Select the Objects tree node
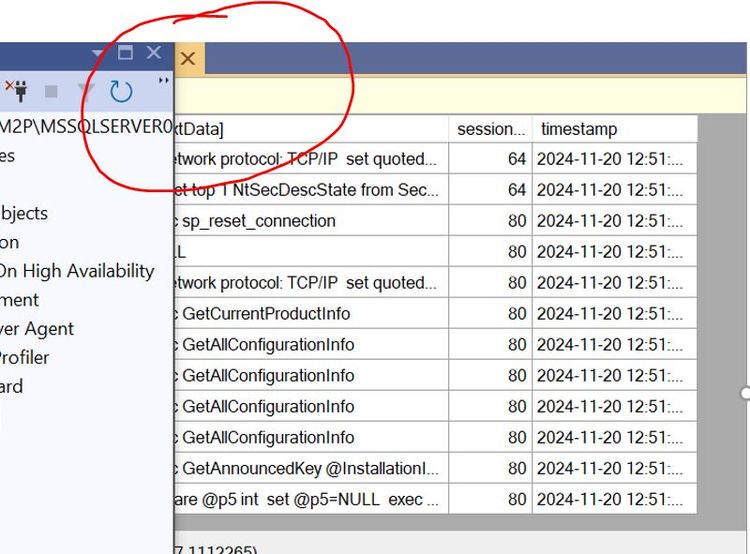 [24, 213]
